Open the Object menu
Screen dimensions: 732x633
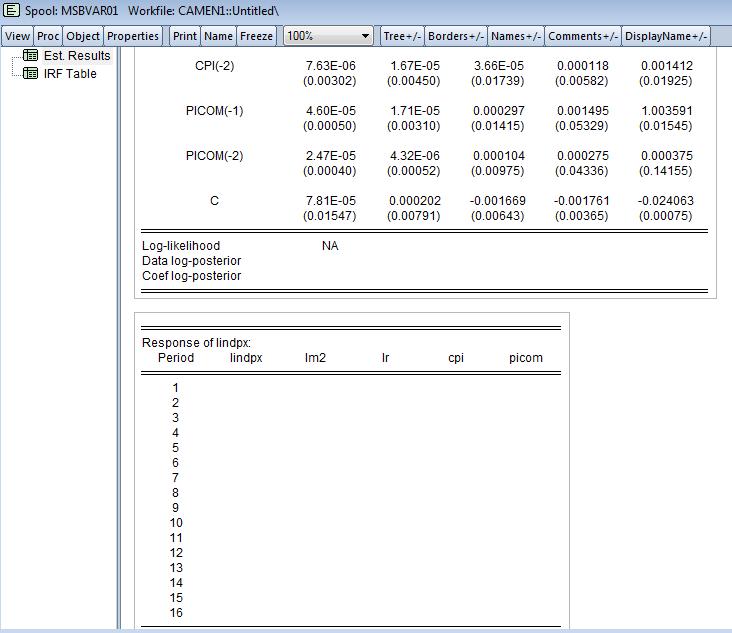point(83,36)
